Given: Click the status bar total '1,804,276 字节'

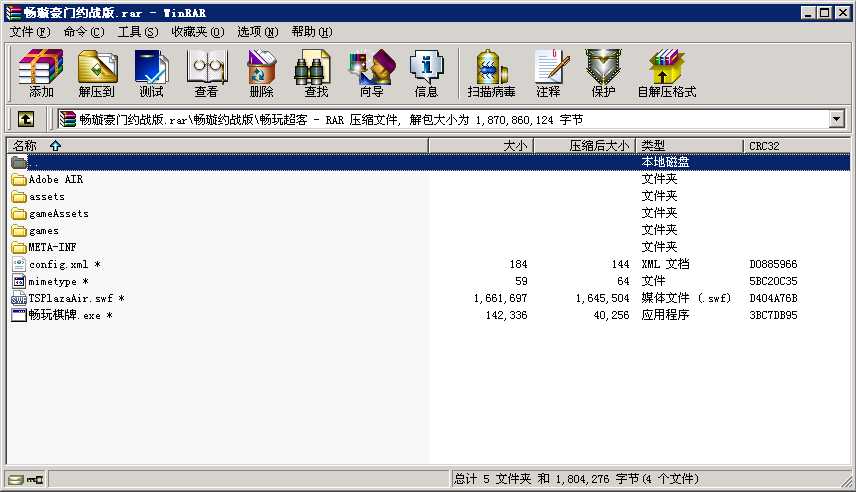Looking at the screenshot, I should coord(597,479).
